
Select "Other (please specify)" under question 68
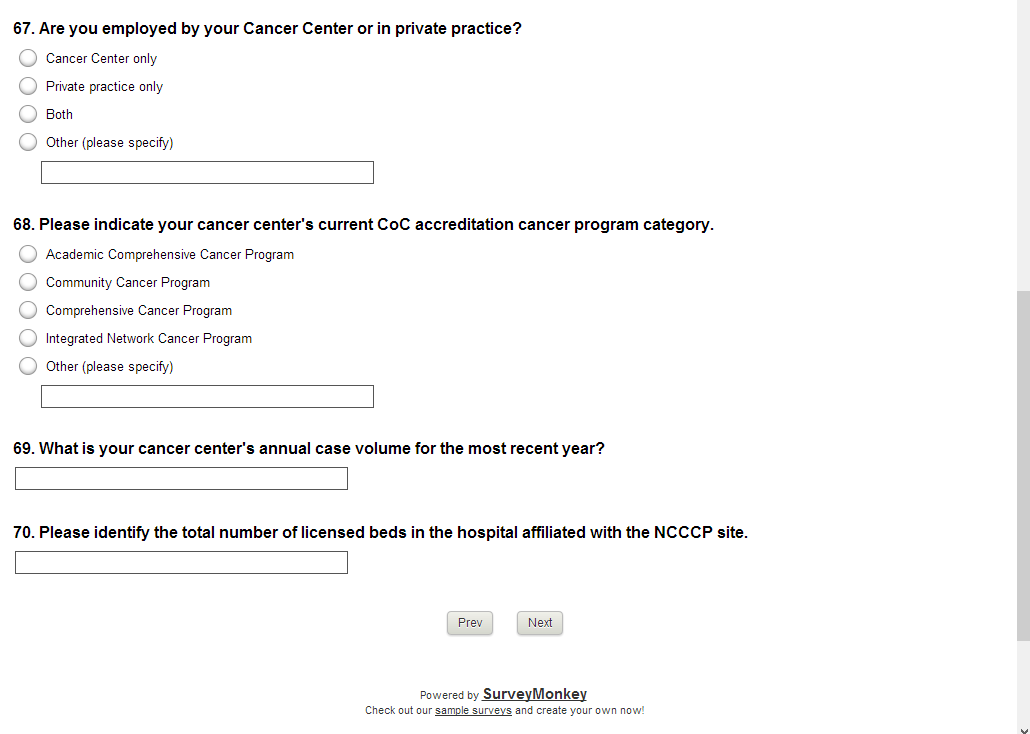(x=28, y=366)
